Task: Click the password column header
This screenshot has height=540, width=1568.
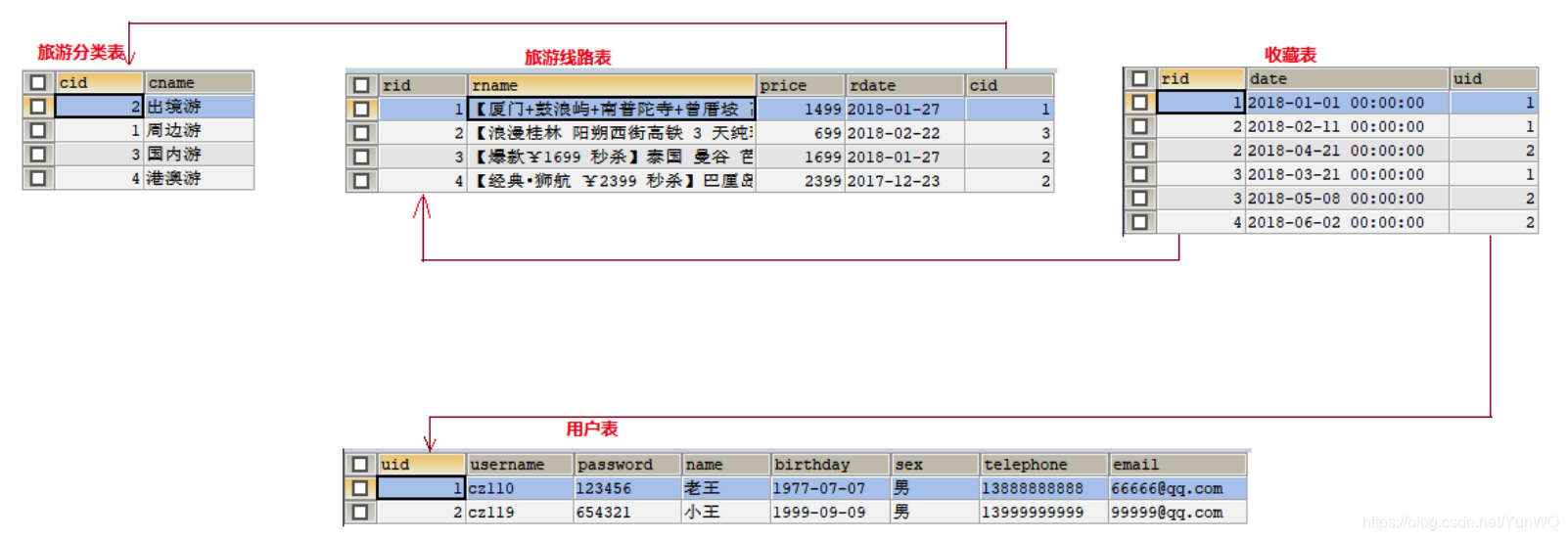Action: tap(627, 465)
